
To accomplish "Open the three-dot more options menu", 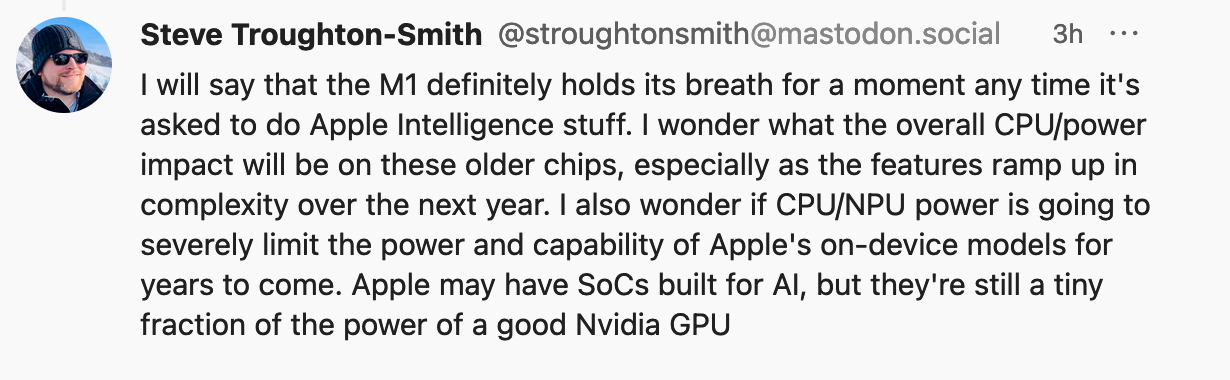I will pos(1124,35).
